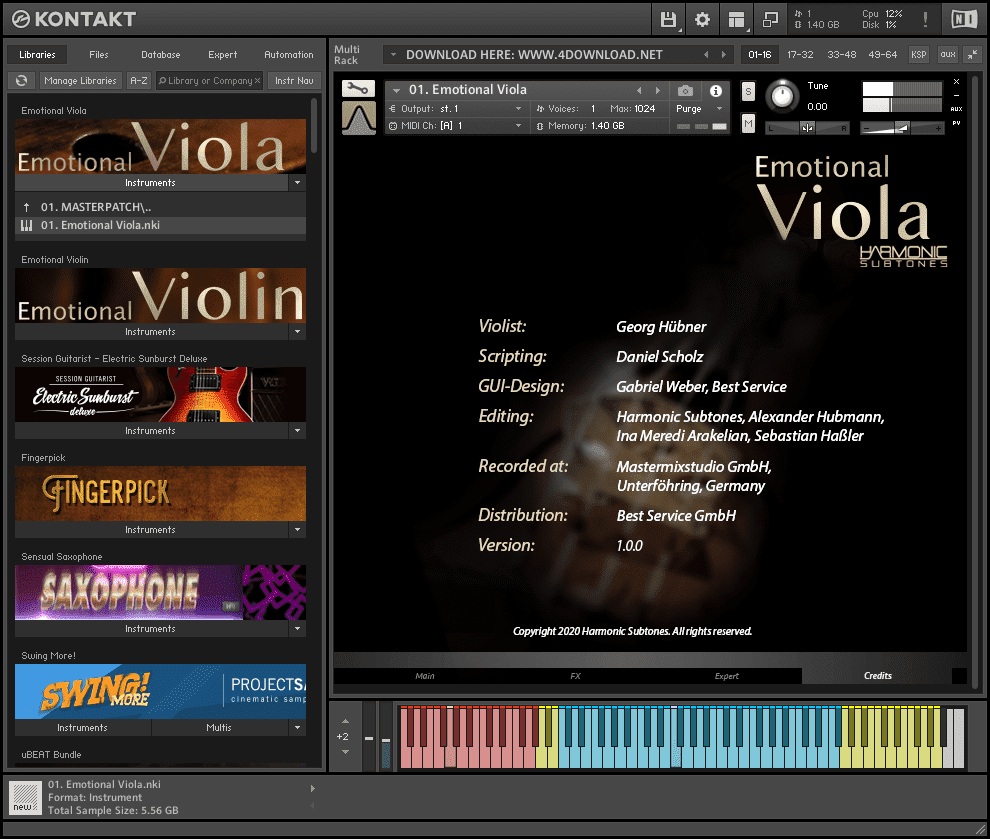This screenshot has height=839, width=990.
Task: Shift keyboard octave down arrow
Action: [345, 751]
